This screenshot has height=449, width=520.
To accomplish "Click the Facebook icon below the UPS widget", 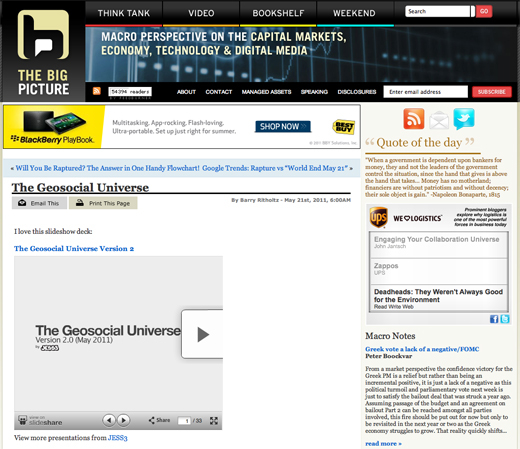I will [494, 319].
